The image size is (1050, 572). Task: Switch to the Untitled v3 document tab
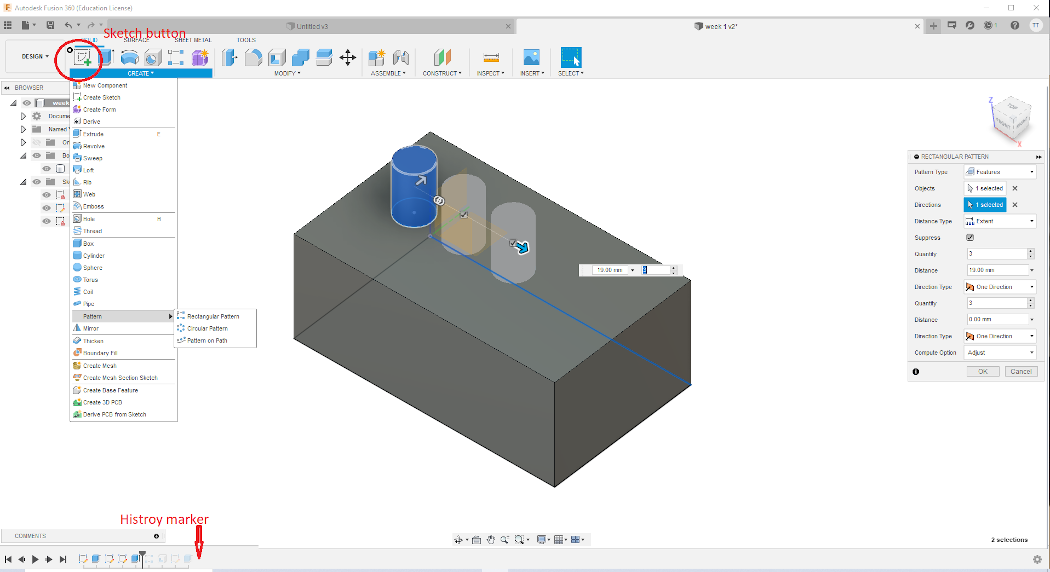[x=311, y=26]
